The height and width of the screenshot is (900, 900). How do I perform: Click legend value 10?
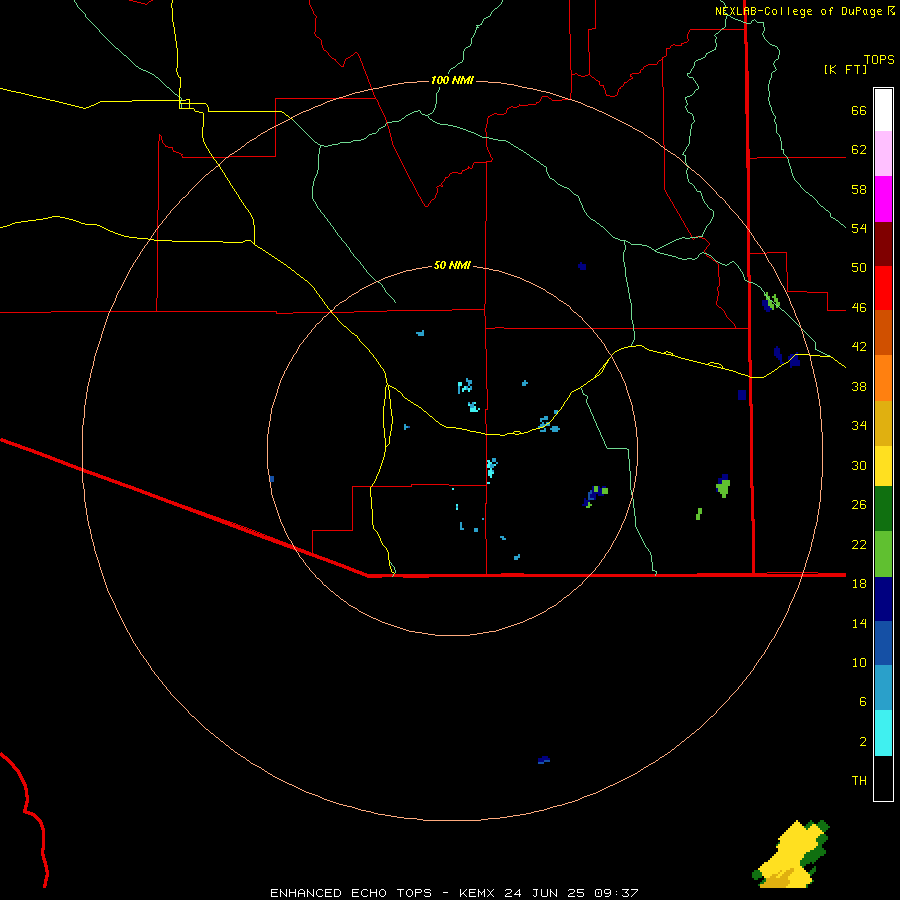[x=859, y=662]
